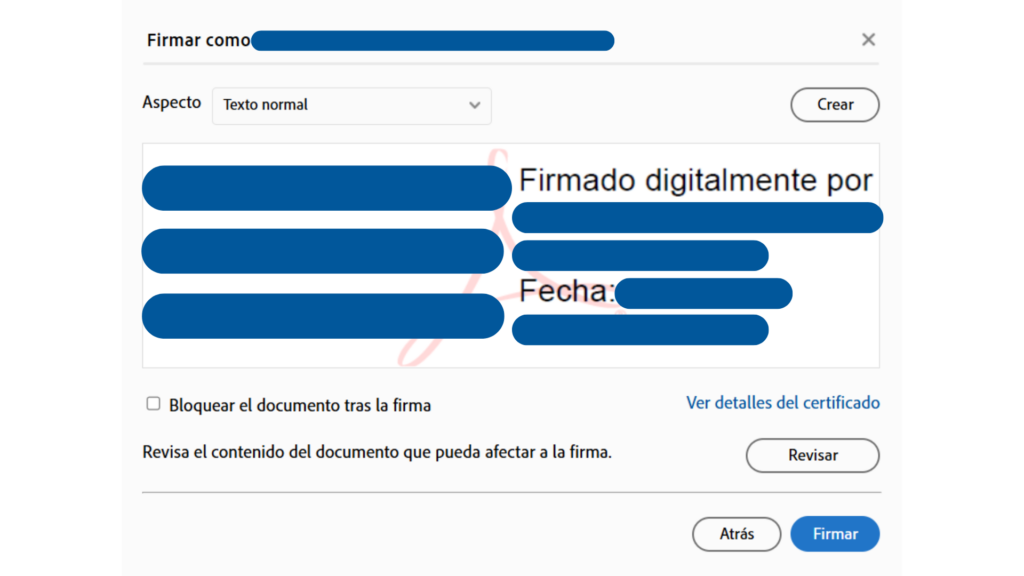Click the chevron arrow in Aspecto combo box
1024x576 pixels.
(x=475, y=105)
